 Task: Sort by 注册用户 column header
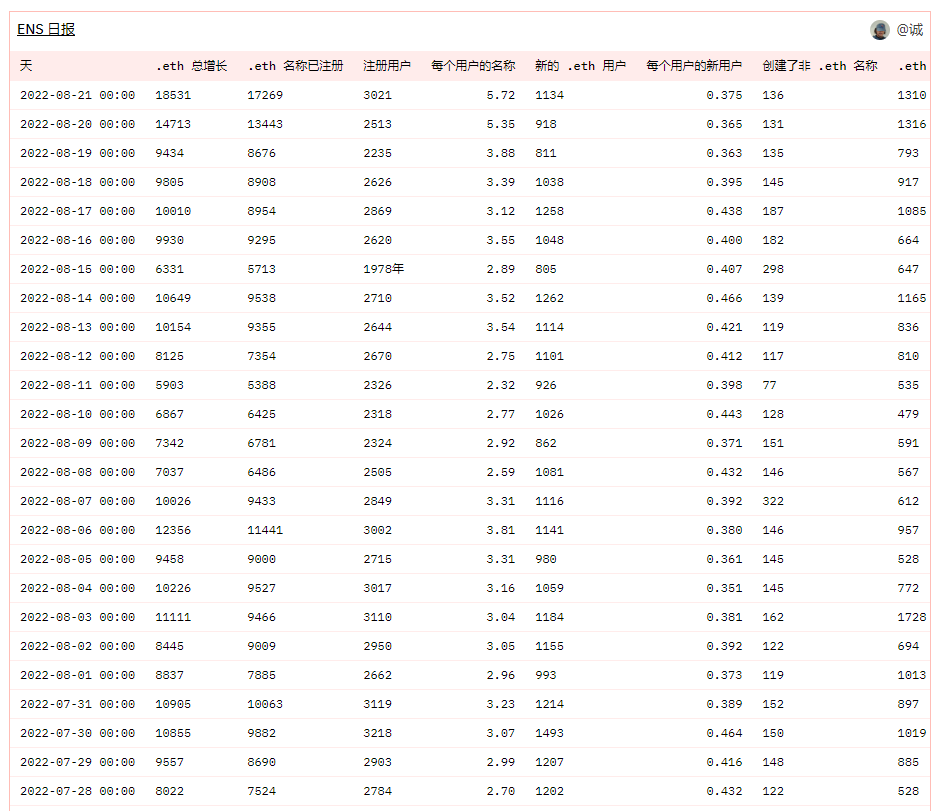(387, 66)
